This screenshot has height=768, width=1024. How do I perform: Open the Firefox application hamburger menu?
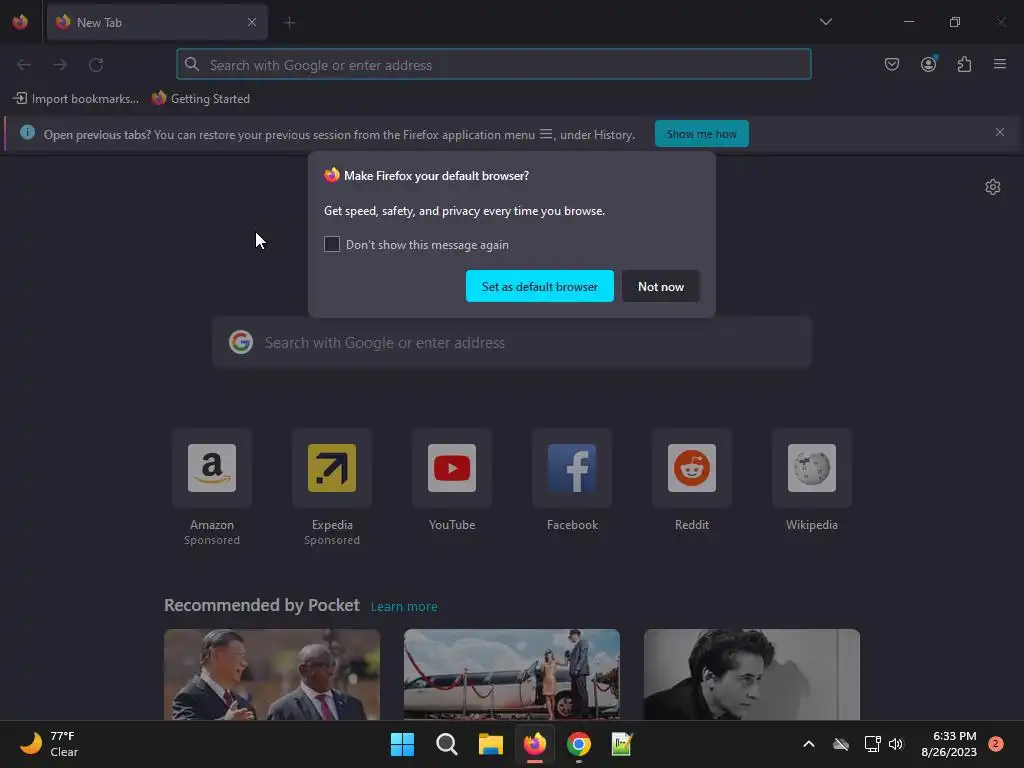(1000, 64)
